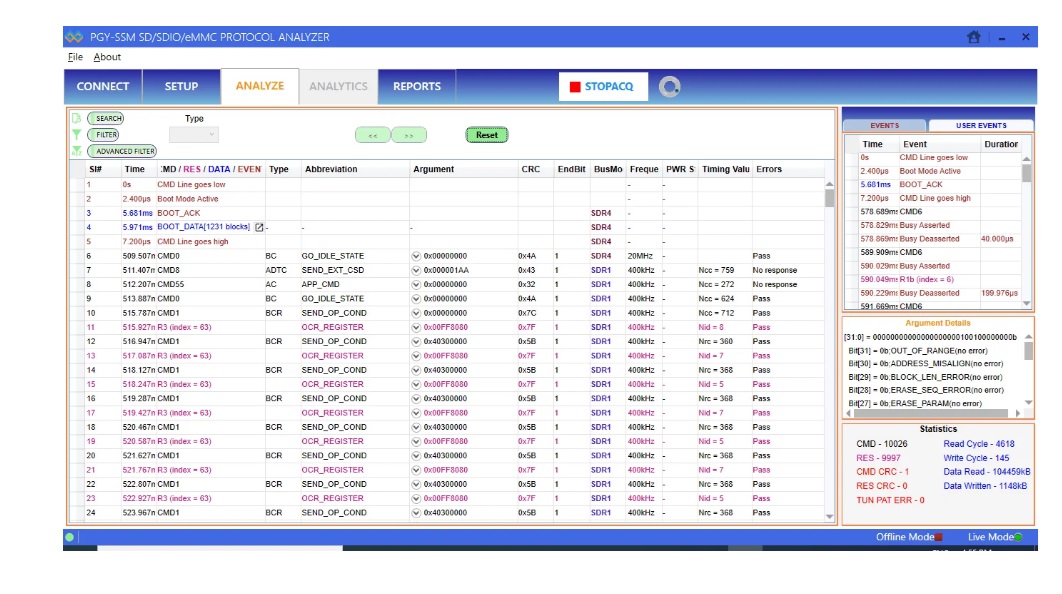The height and width of the screenshot is (594, 1062).
Task: Select the Offline Mode red indicator
Action: (x=939, y=537)
